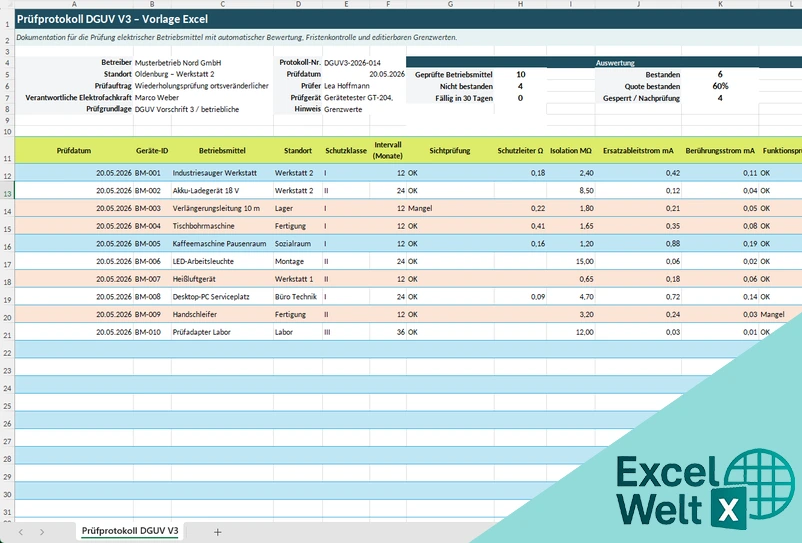
Task: Click the 'Schutzleiter Ω' table header
Action: pyautogui.click(x=520, y=150)
